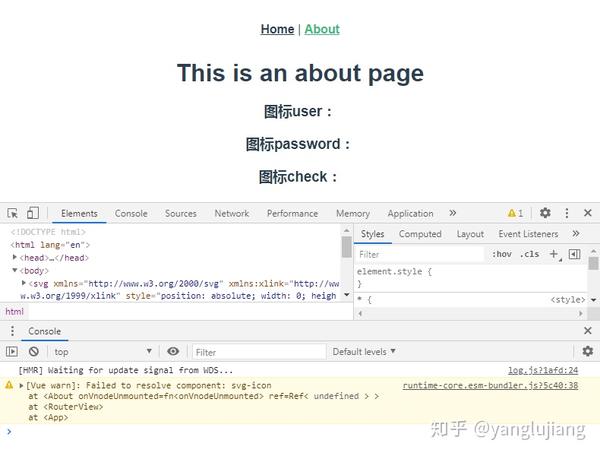
Task: Switch to the Sources tab
Action: [x=181, y=213]
